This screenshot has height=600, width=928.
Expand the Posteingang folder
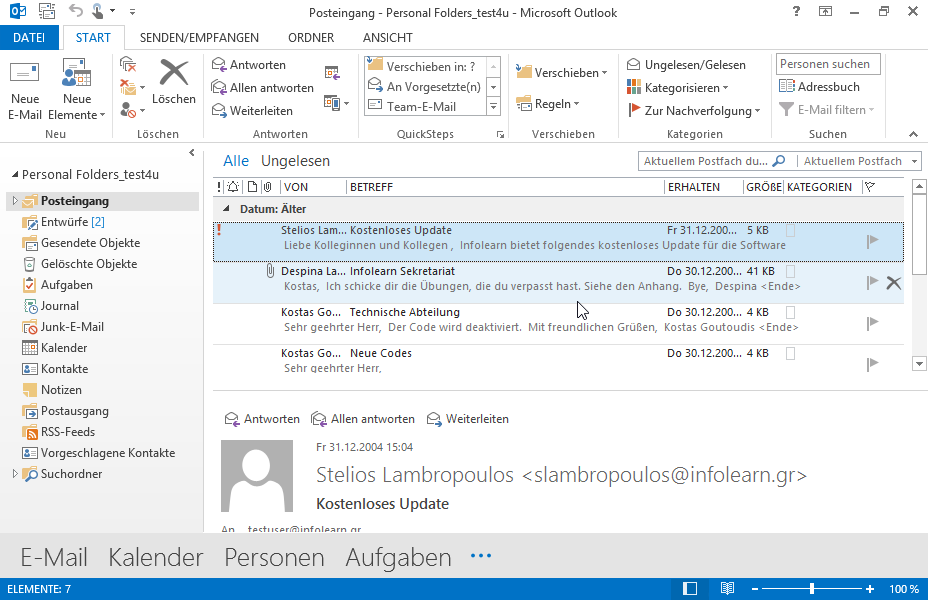(x=15, y=201)
